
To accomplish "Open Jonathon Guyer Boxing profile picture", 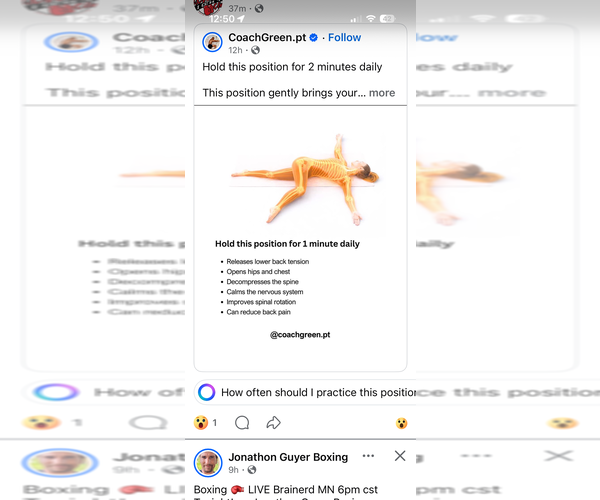I will 208,463.
